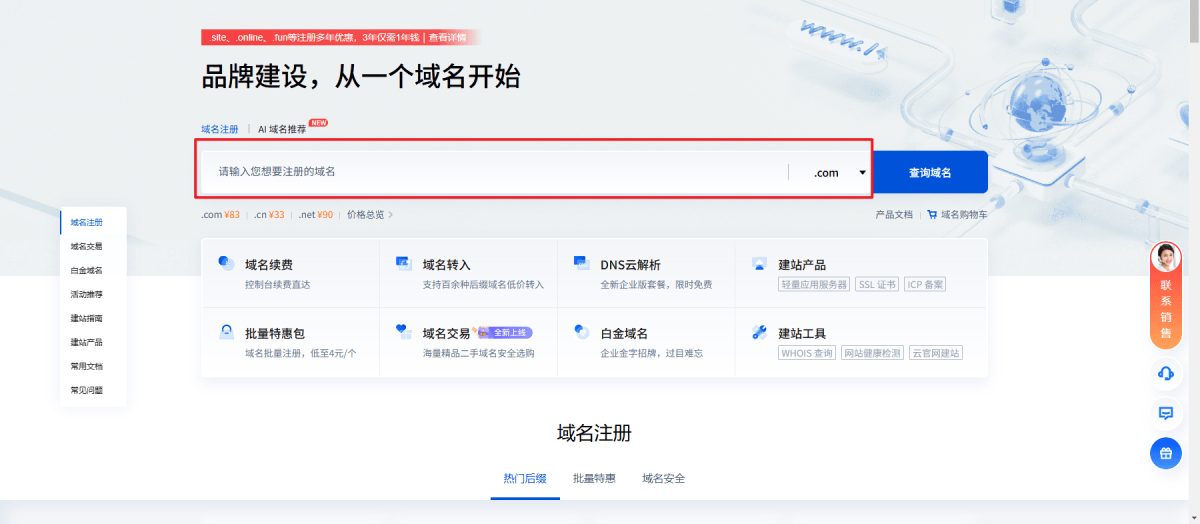
Task: Click the domain name input field
Action: click(495, 172)
